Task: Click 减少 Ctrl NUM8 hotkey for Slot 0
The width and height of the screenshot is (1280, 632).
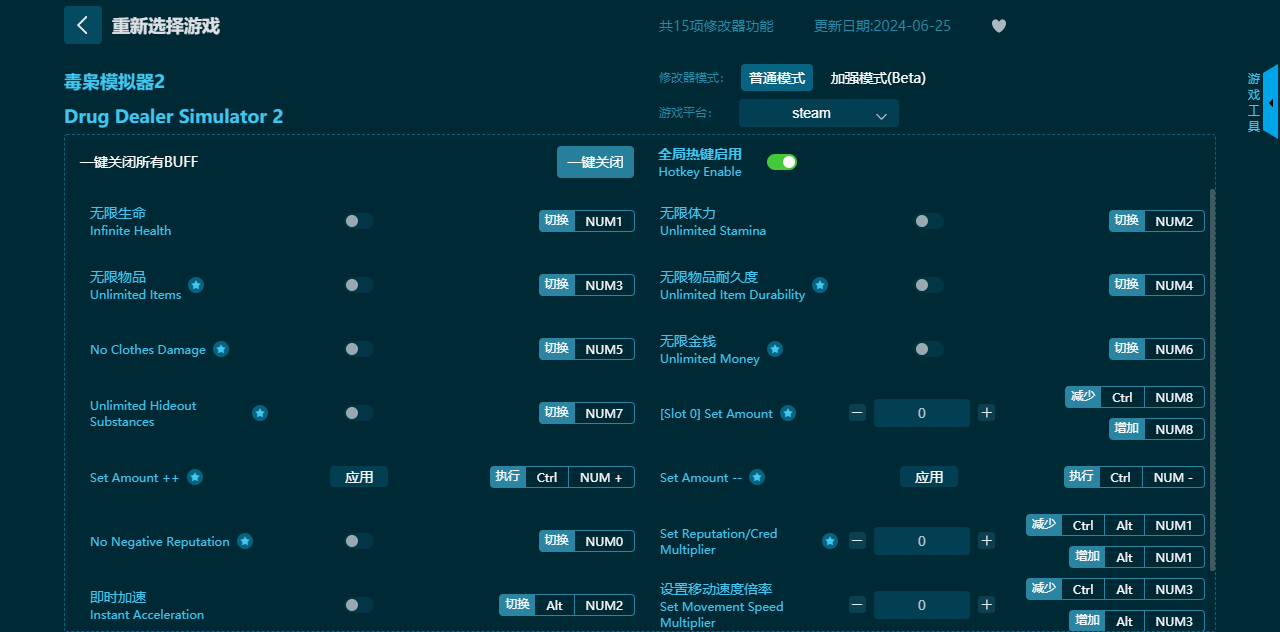Action: [x=1135, y=397]
